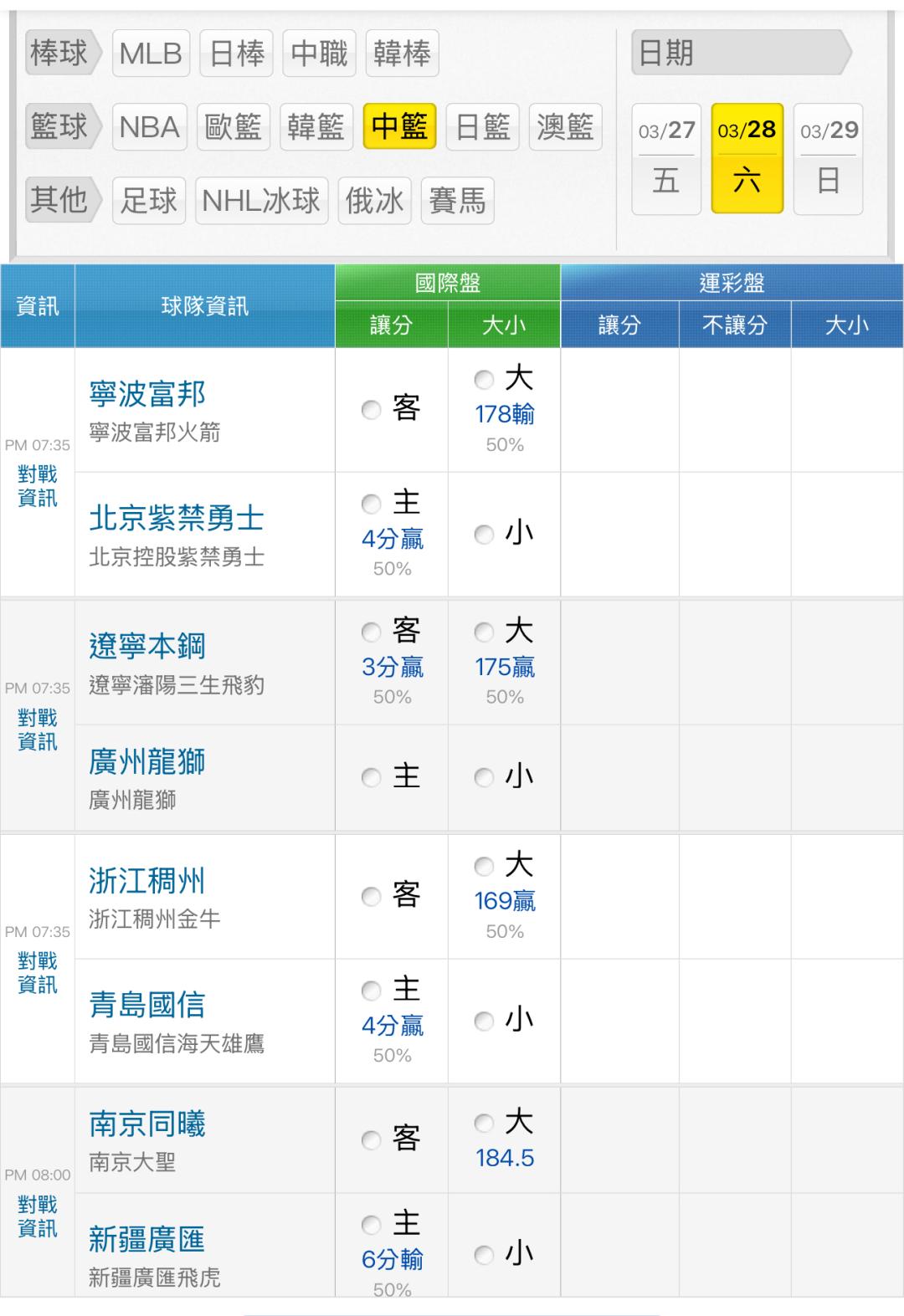This screenshot has height=1316, width=904.
Task: Select 主 4分贏 radio for 北京紫禁勇士
Action: (371, 504)
